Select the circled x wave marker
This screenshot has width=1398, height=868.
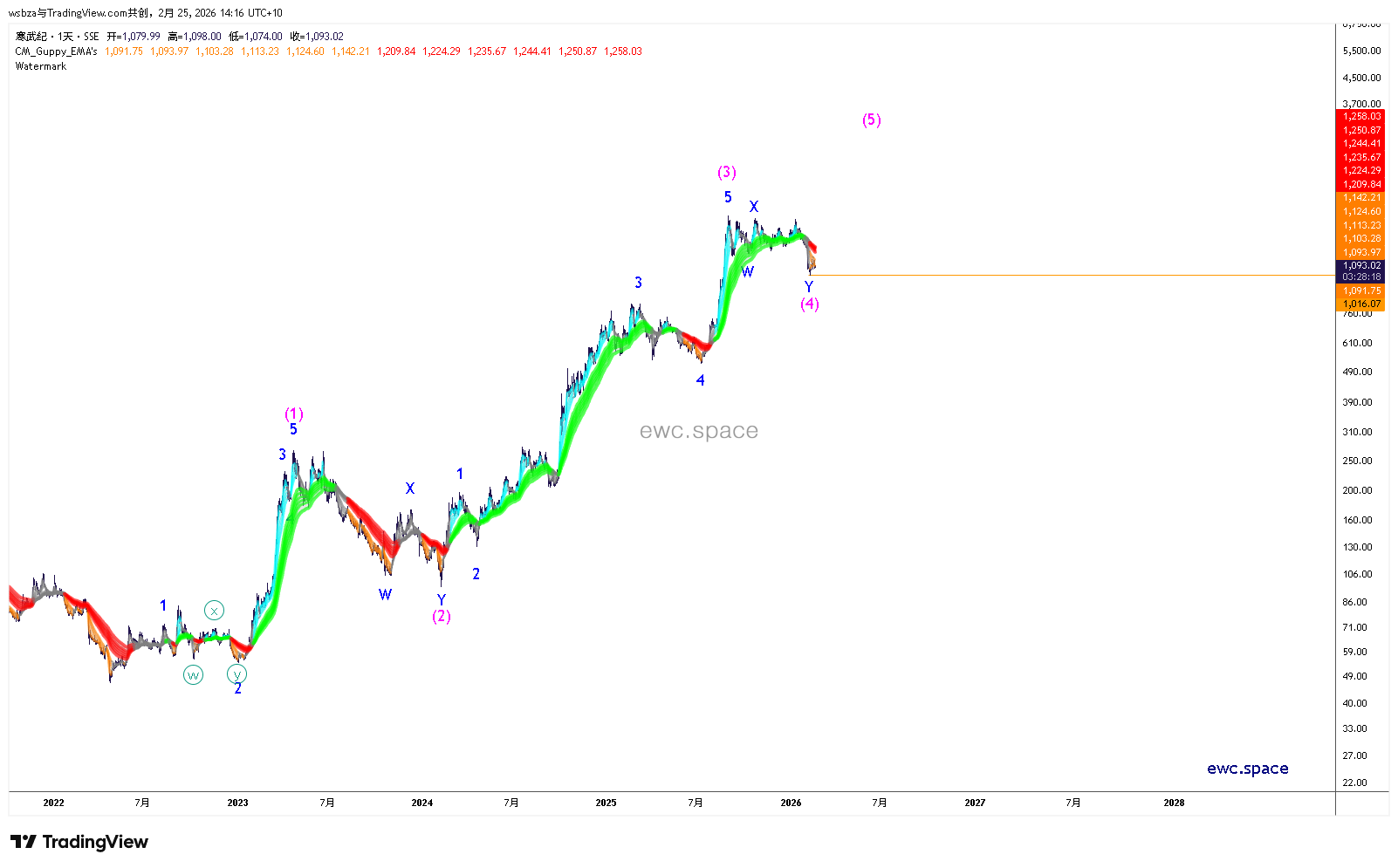[x=214, y=611]
